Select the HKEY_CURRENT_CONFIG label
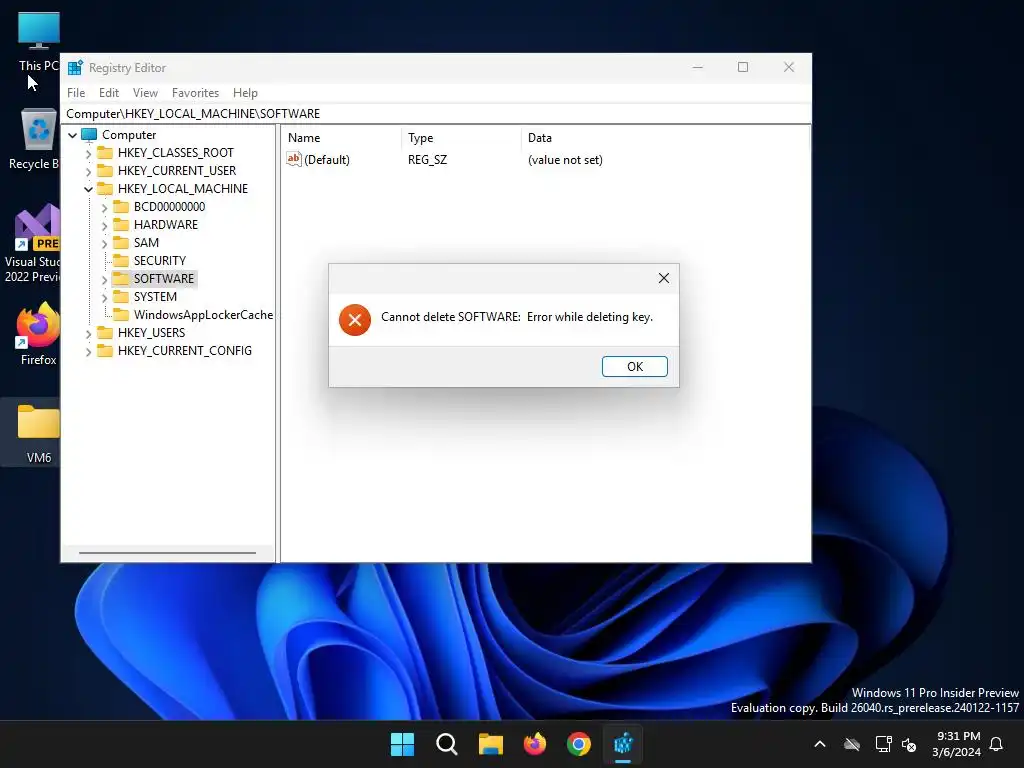The image size is (1024, 768). 185,351
